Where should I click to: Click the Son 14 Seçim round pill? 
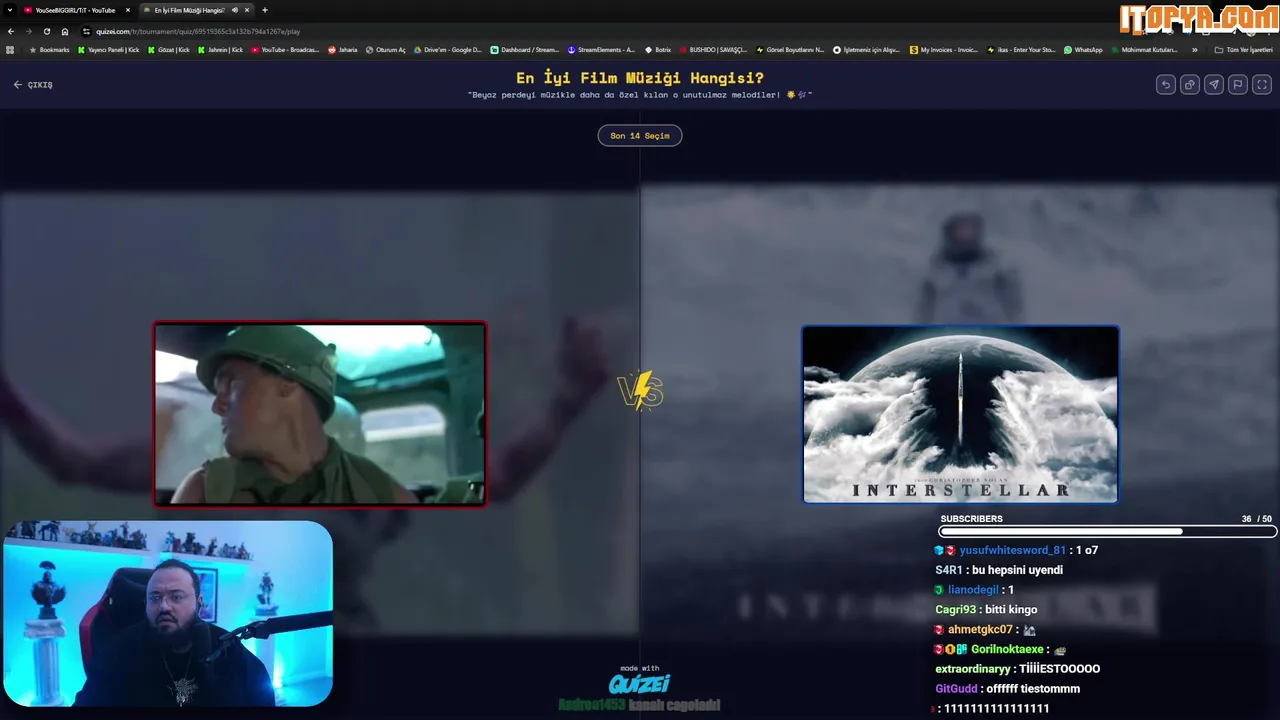click(x=640, y=135)
